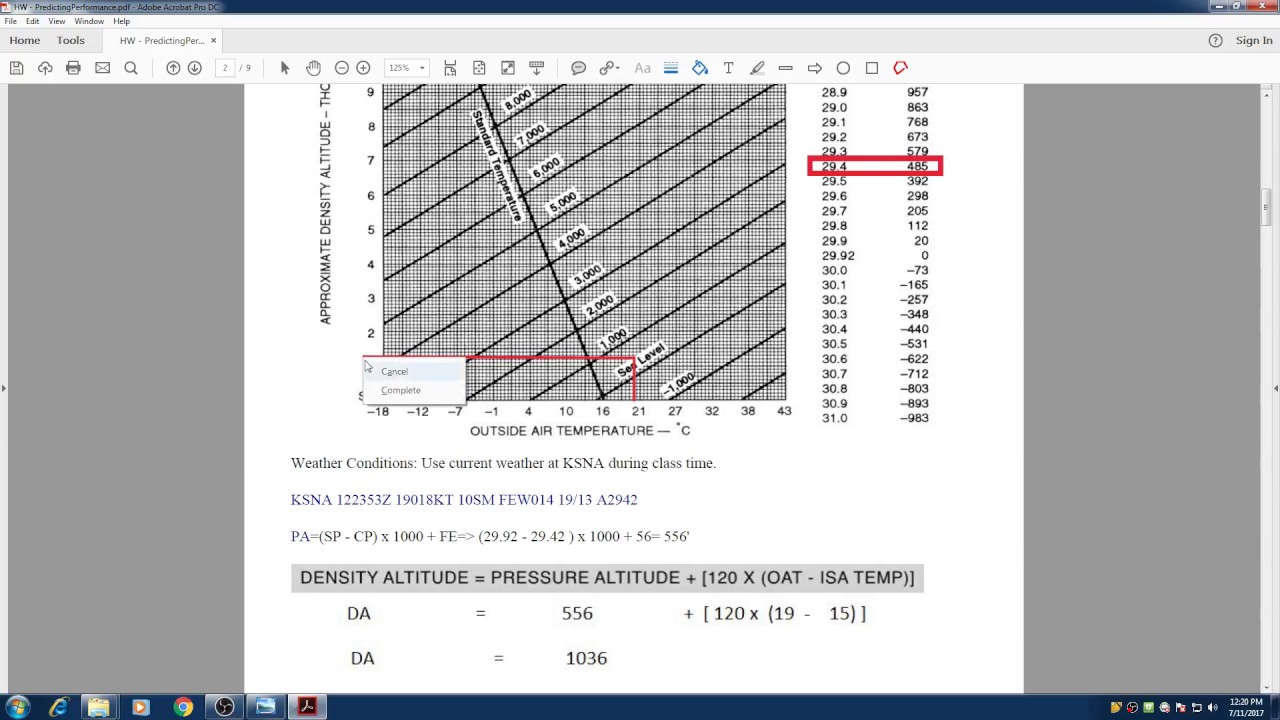This screenshot has width=1280, height=720.
Task: Select the Add text T tool
Action: tap(728, 68)
